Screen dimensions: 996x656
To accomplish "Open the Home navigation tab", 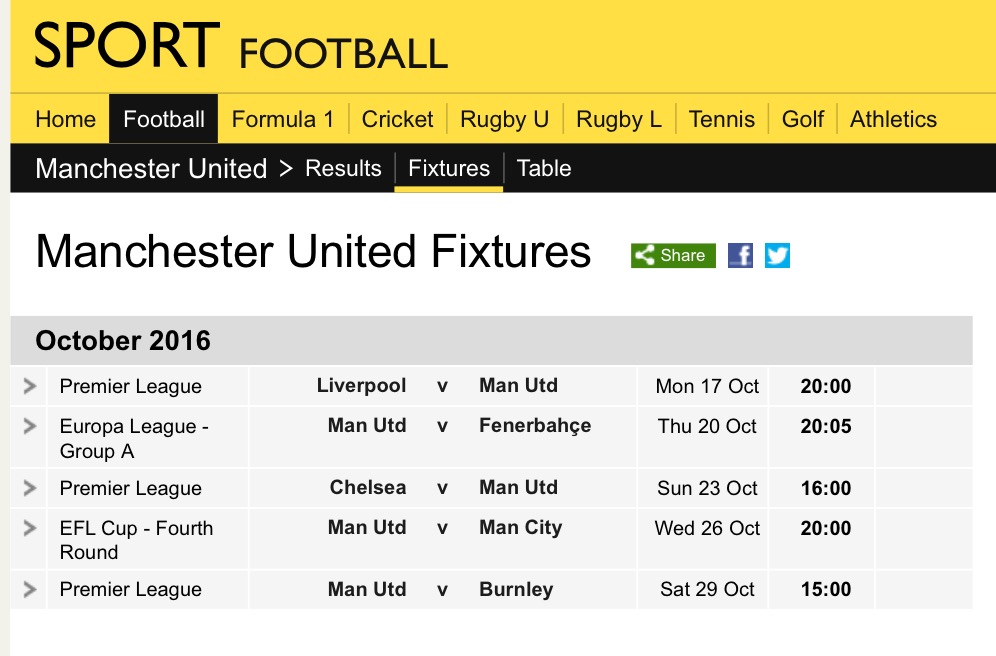I will 65,120.
